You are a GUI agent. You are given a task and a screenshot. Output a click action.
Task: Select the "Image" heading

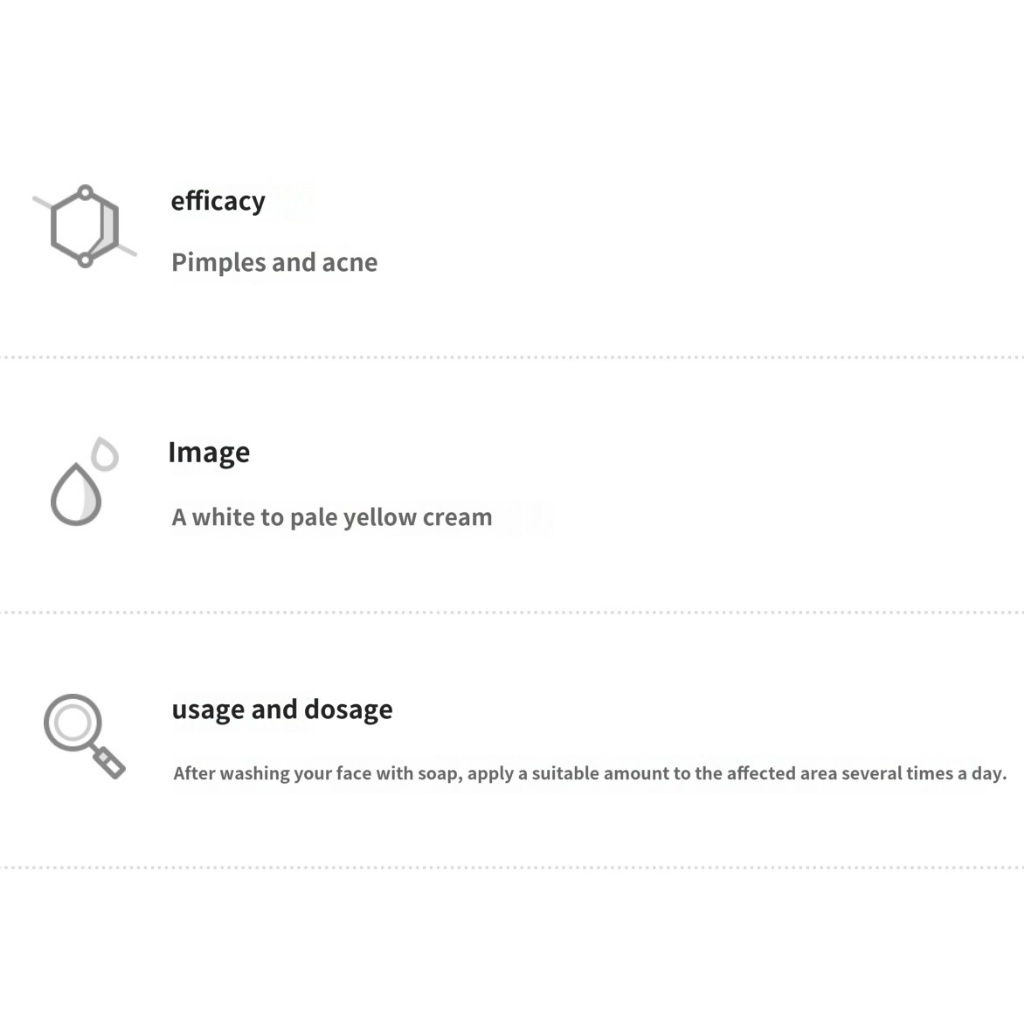(x=208, y=453)
